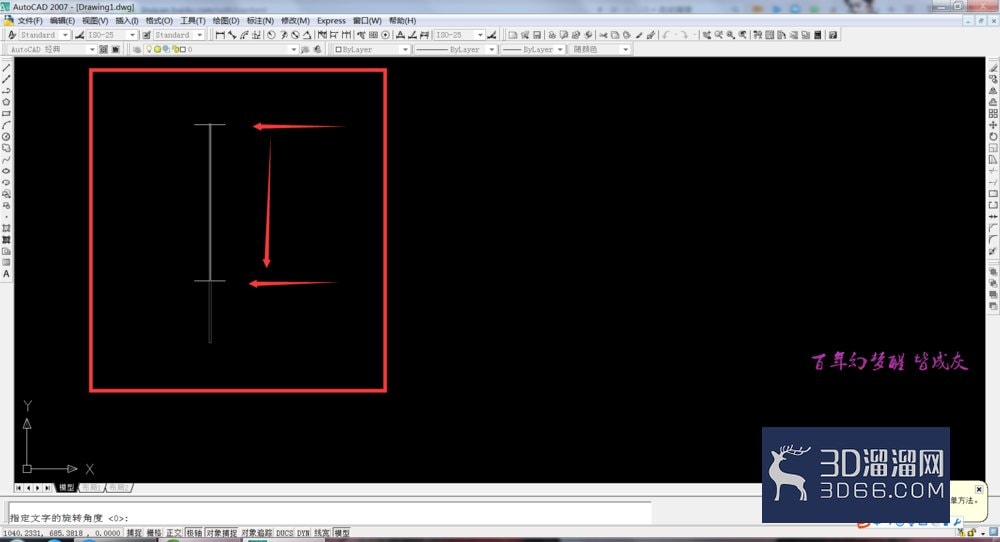Click the Copy icon in standard toolbar

pos(615,35)
